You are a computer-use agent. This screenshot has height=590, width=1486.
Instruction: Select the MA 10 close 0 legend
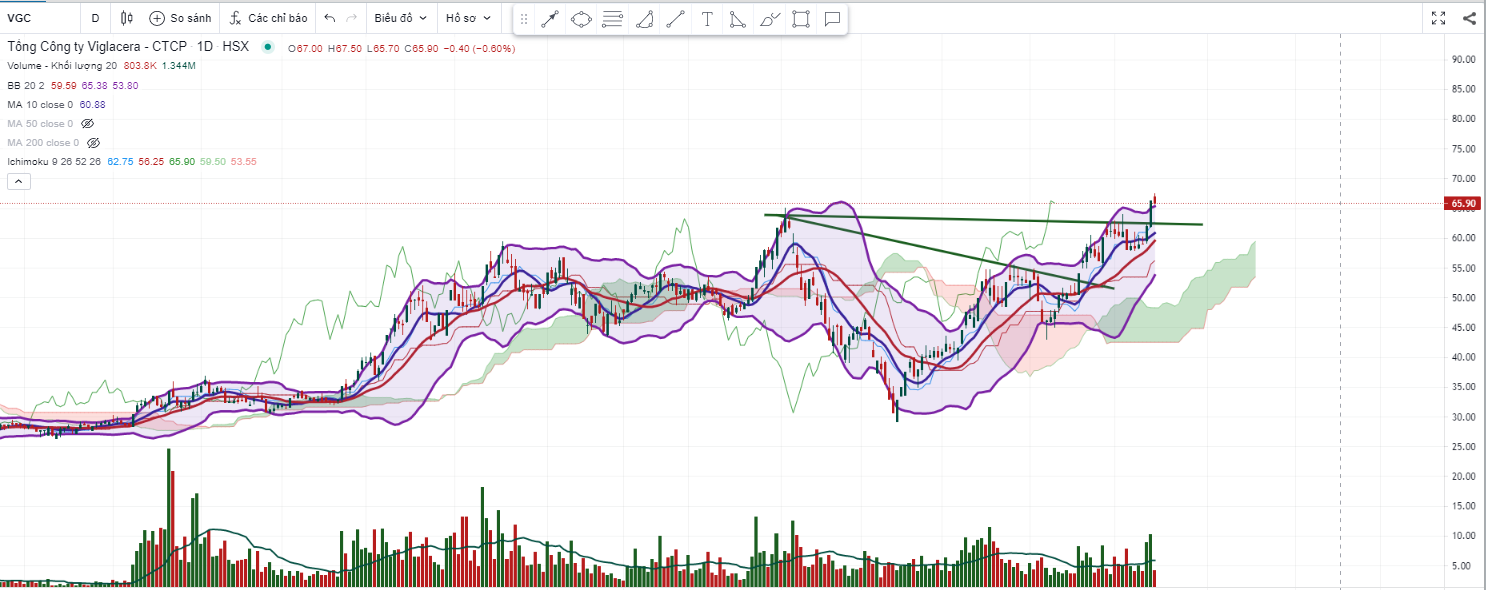pos(40,105)
